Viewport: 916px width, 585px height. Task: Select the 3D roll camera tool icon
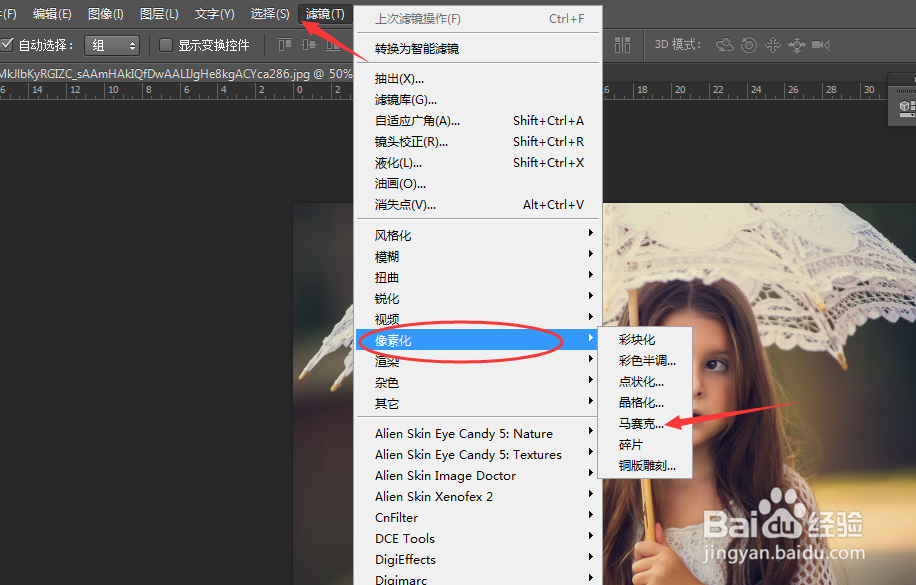(748, 44)
